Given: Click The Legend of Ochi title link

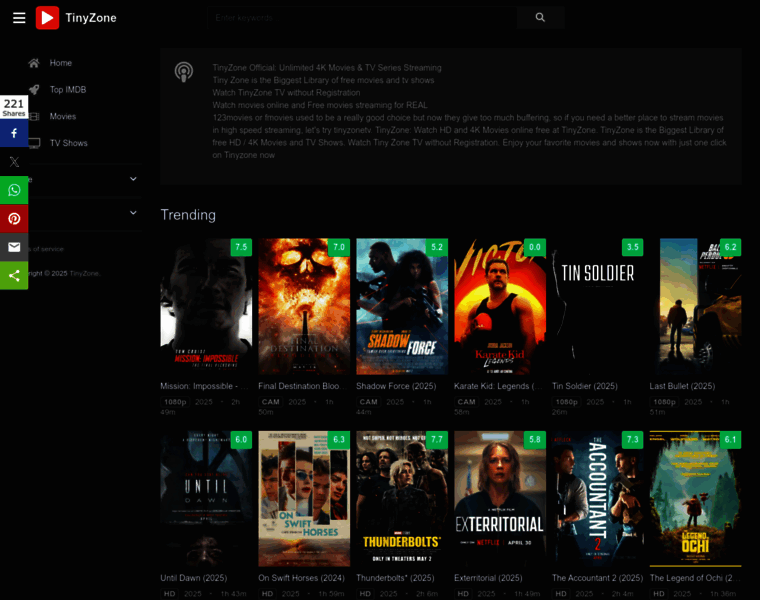Looking at the screenshot, I should pyautogui.click(x=695, y=578).
